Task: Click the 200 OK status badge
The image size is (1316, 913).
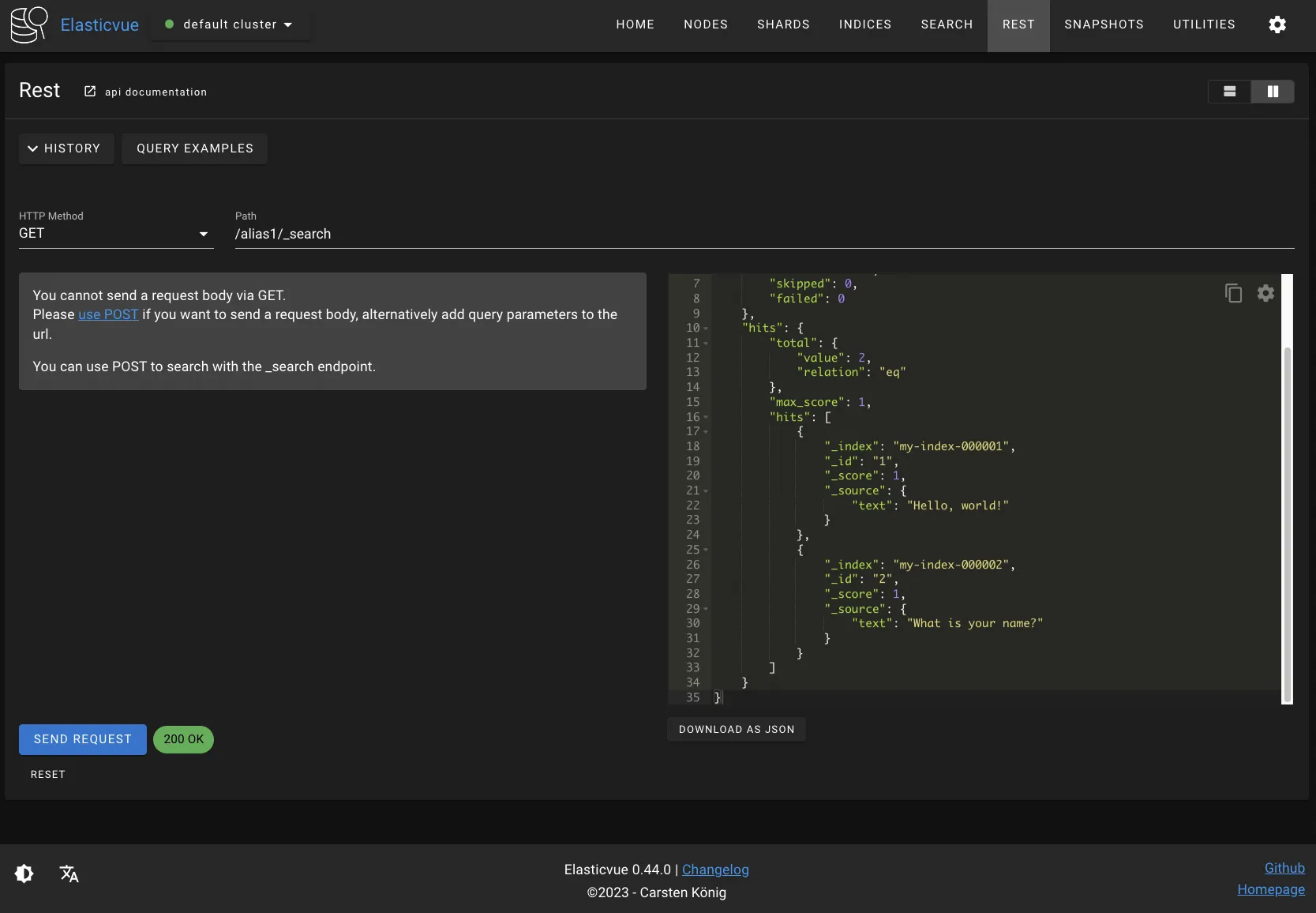Action: tap(183, 739)
